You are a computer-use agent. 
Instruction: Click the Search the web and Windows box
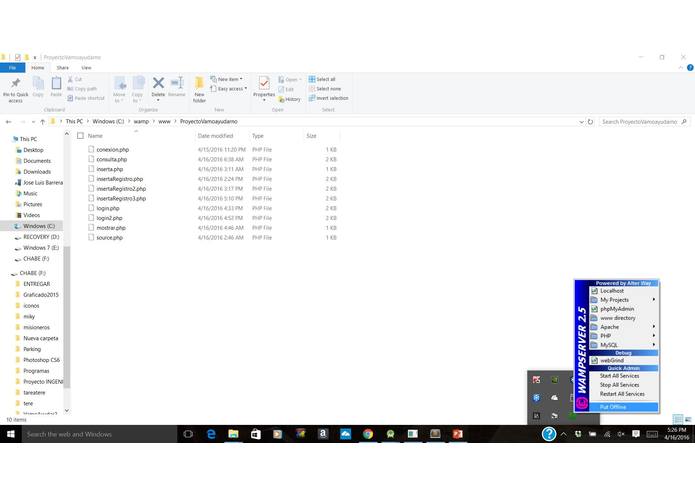pyautogui.click(x=100, y=434)
